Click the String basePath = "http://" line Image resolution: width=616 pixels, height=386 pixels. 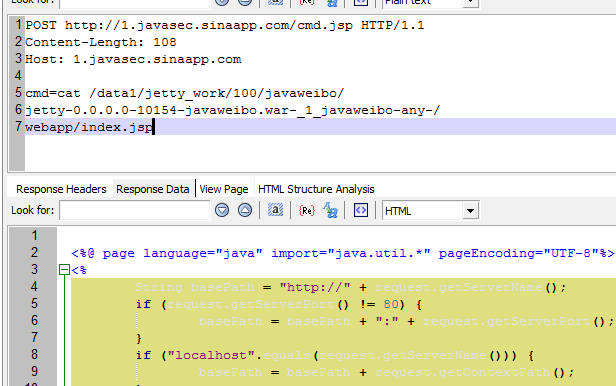pos(350,287)
